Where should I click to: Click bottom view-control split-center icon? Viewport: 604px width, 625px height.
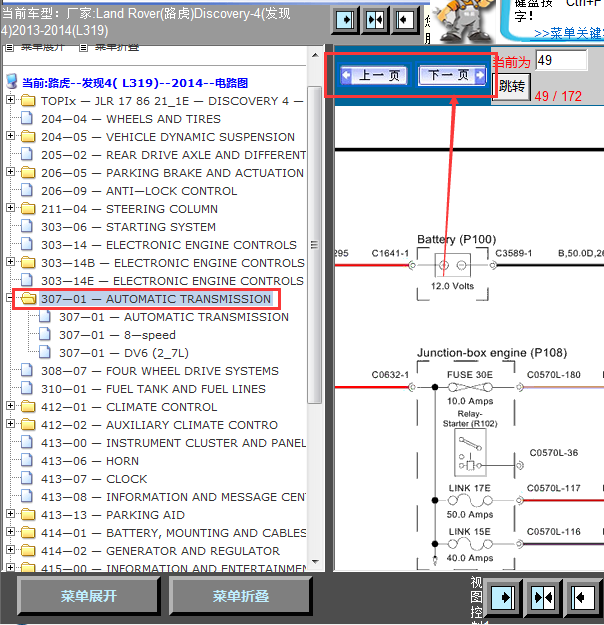tap(543, 597)
